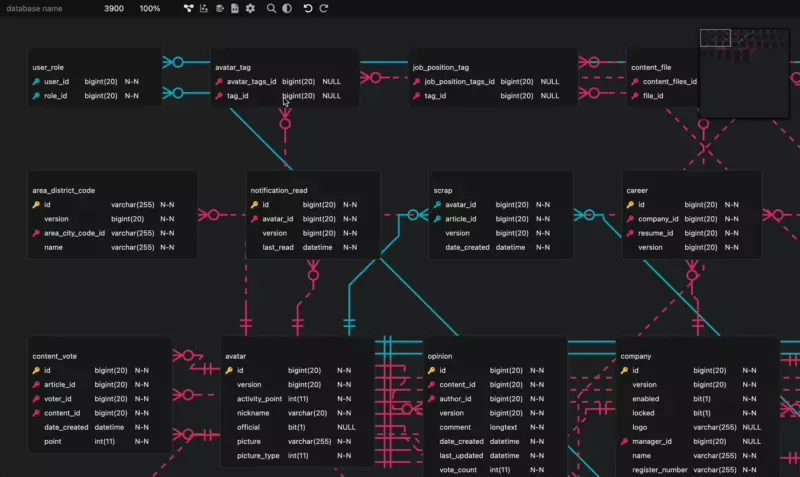The image size is (800, 477).
Task: Click primary key icon of career id
Action: tap(630, 205)
